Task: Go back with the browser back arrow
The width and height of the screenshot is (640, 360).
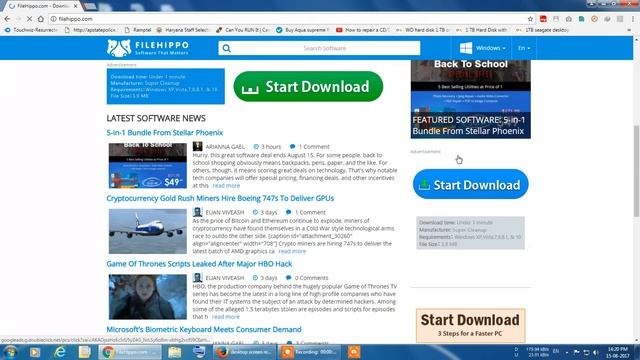Action: pos(7,19)
